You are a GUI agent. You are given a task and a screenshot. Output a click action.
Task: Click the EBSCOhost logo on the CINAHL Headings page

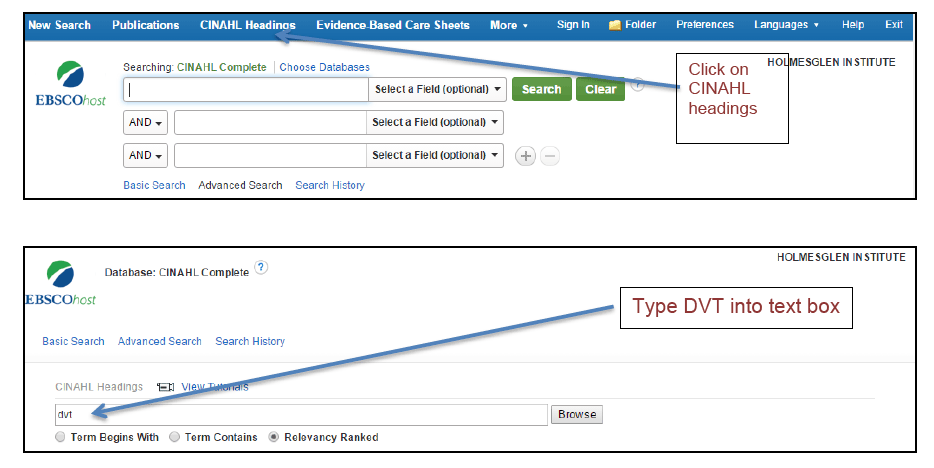60,283
